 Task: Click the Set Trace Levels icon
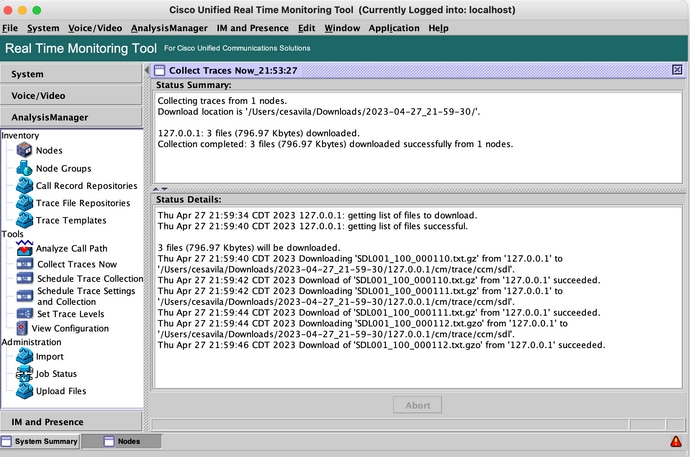[x=25, y=314]
